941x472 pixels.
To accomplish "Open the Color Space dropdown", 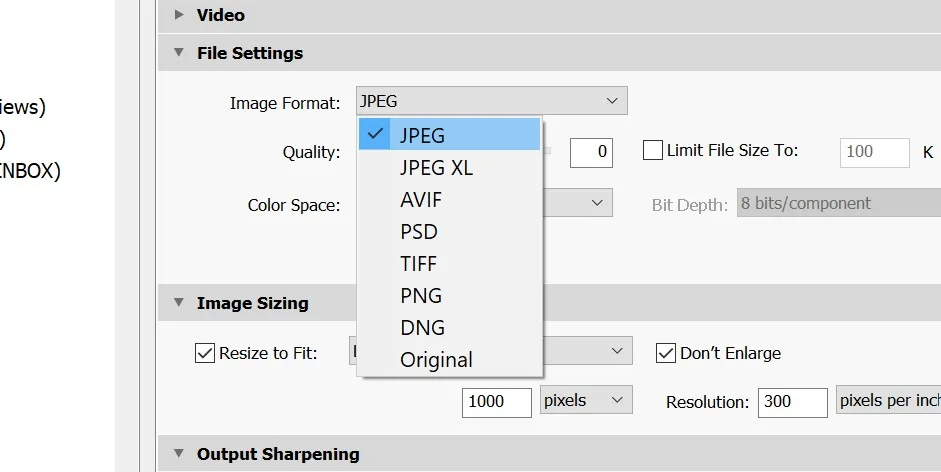I will coord(577,203).
